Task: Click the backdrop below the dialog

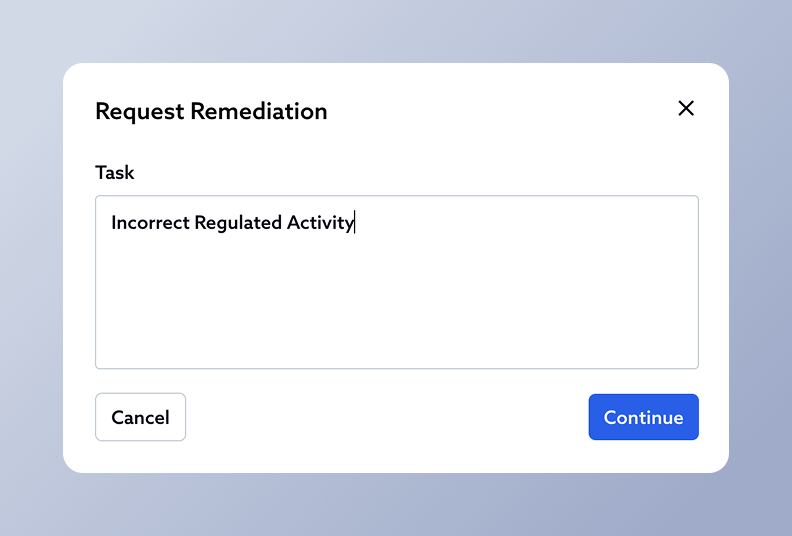Action: click(396, 505)
